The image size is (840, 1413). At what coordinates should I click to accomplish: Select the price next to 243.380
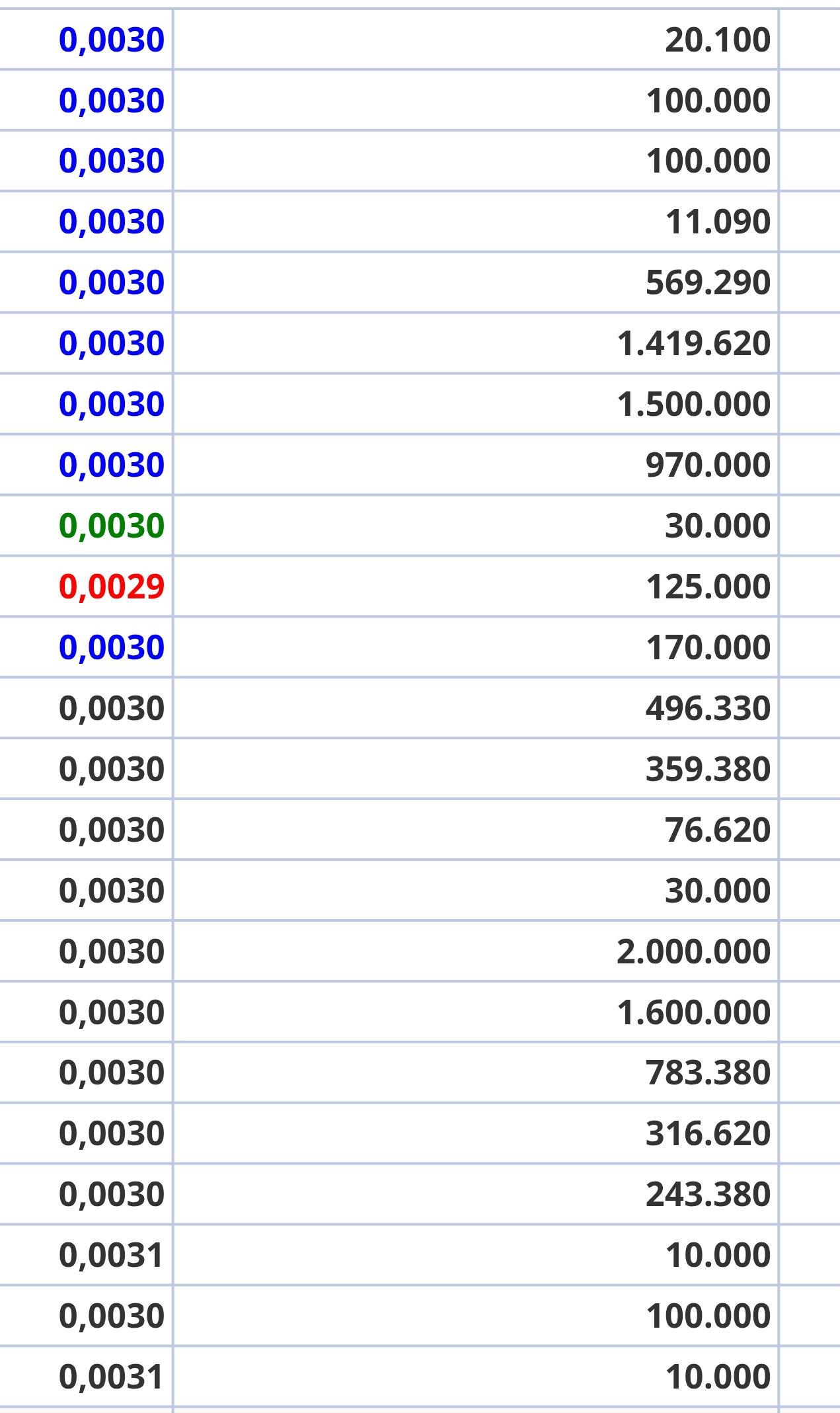coord(112,1195)
